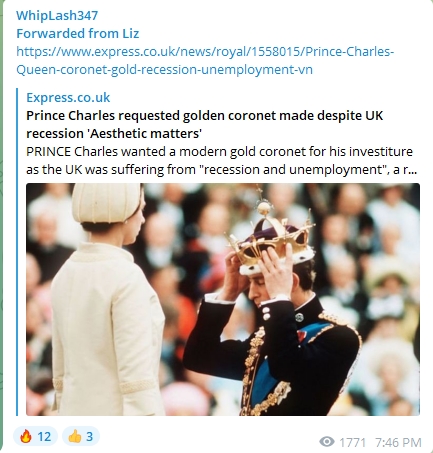Click description text starting 'PRINCE Charles wanted'
This screenshot has height=453, width=433.
click(x=219, y=151)
